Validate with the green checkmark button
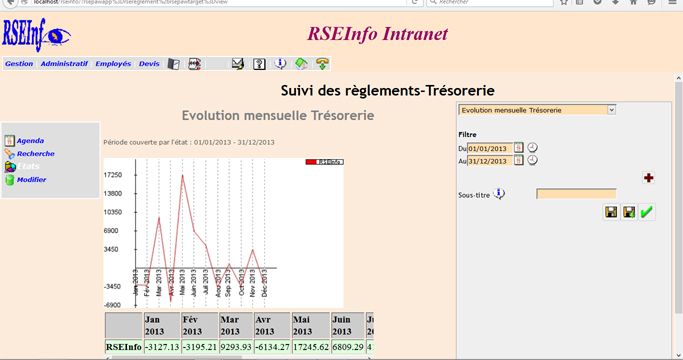 coord(647,212)
